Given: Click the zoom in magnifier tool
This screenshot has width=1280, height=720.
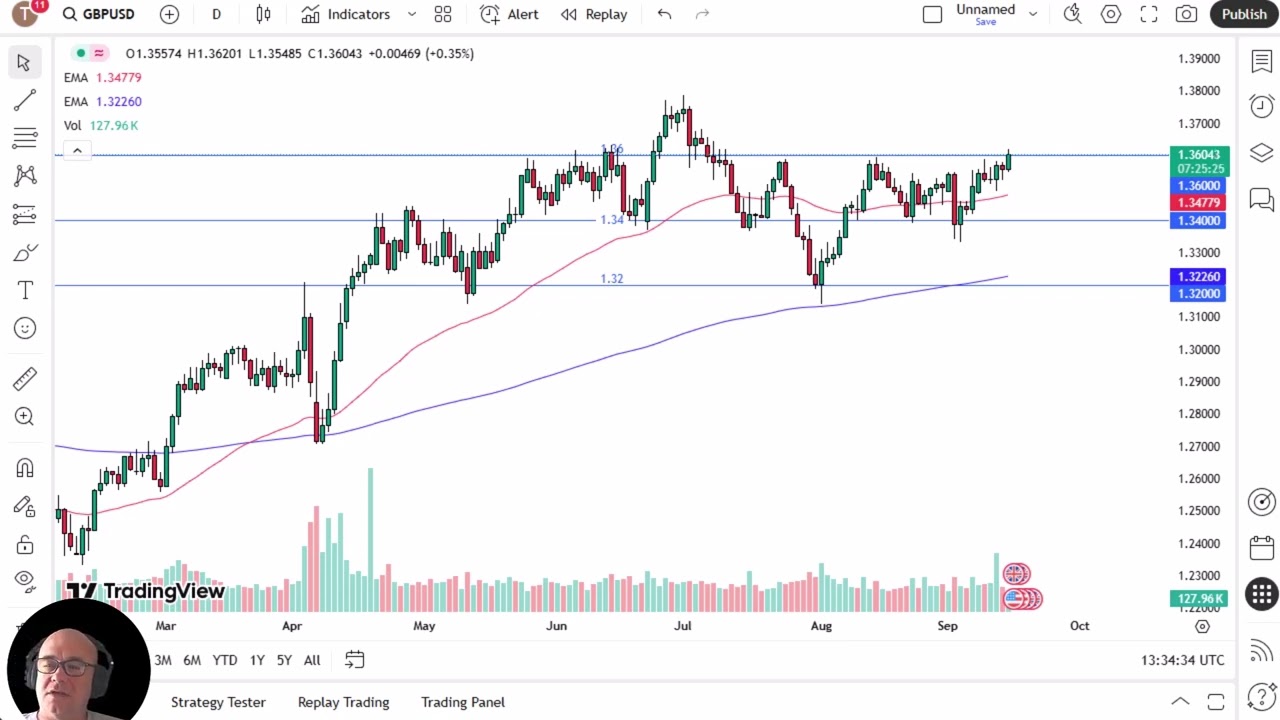Looking at the screenshot, I should [25, 416].
